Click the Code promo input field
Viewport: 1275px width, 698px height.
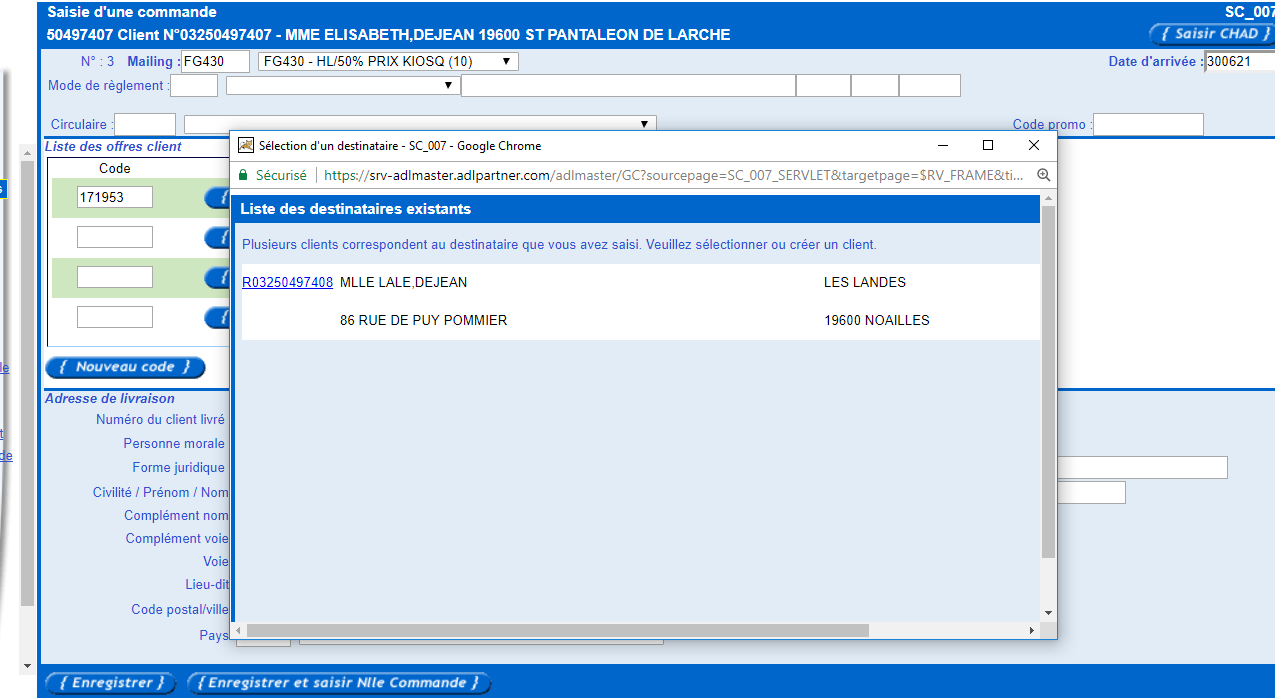coord(1149,125)
